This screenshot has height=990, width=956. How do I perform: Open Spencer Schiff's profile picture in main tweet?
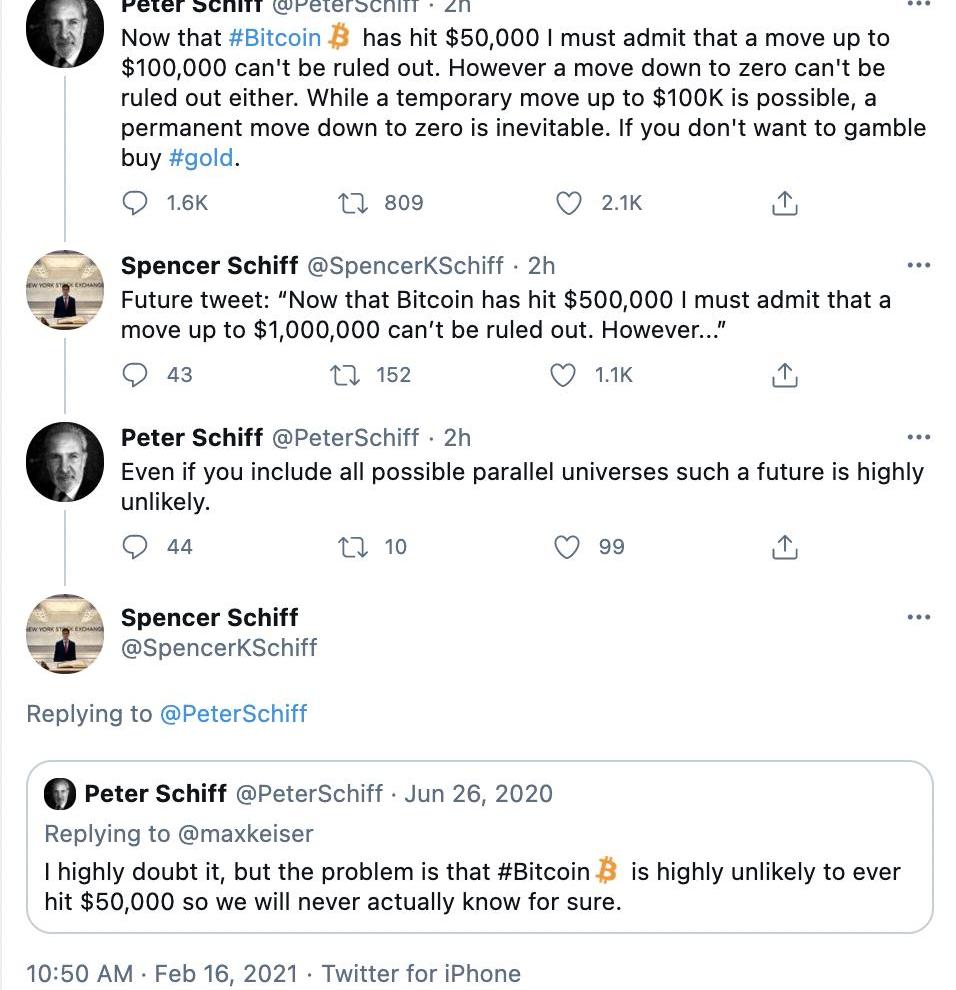tap(65, 633)
